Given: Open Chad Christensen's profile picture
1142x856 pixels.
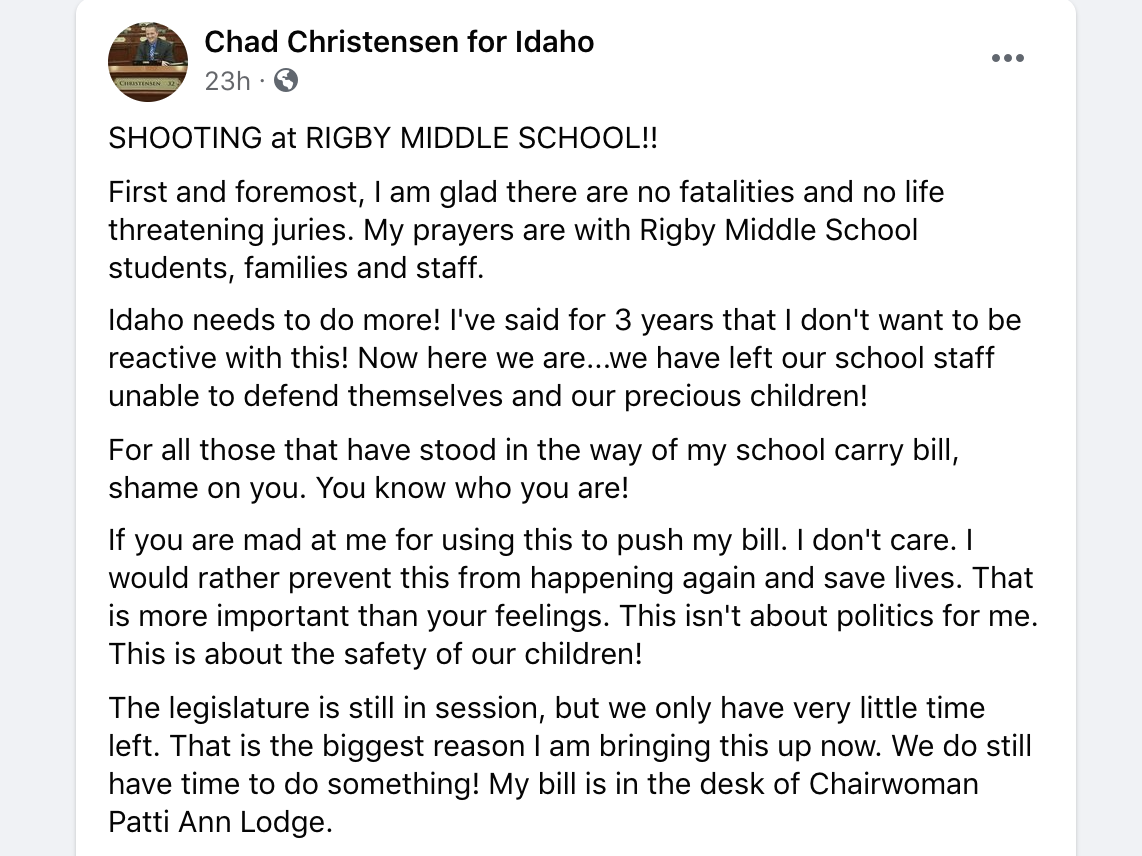Looking at the screenshot, I should pos(148,62).
